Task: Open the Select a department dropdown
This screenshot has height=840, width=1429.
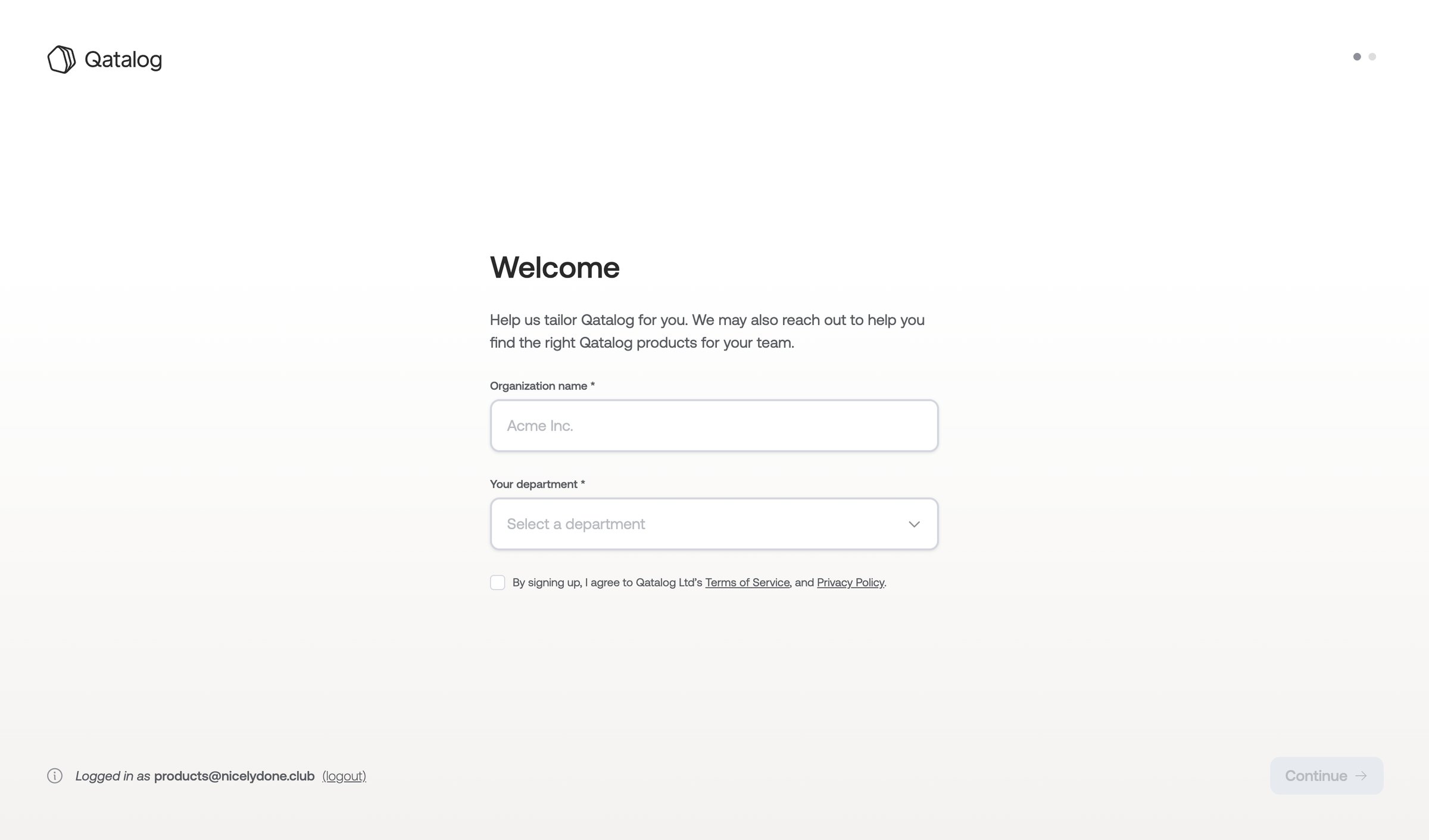Action: coord(714,524)
